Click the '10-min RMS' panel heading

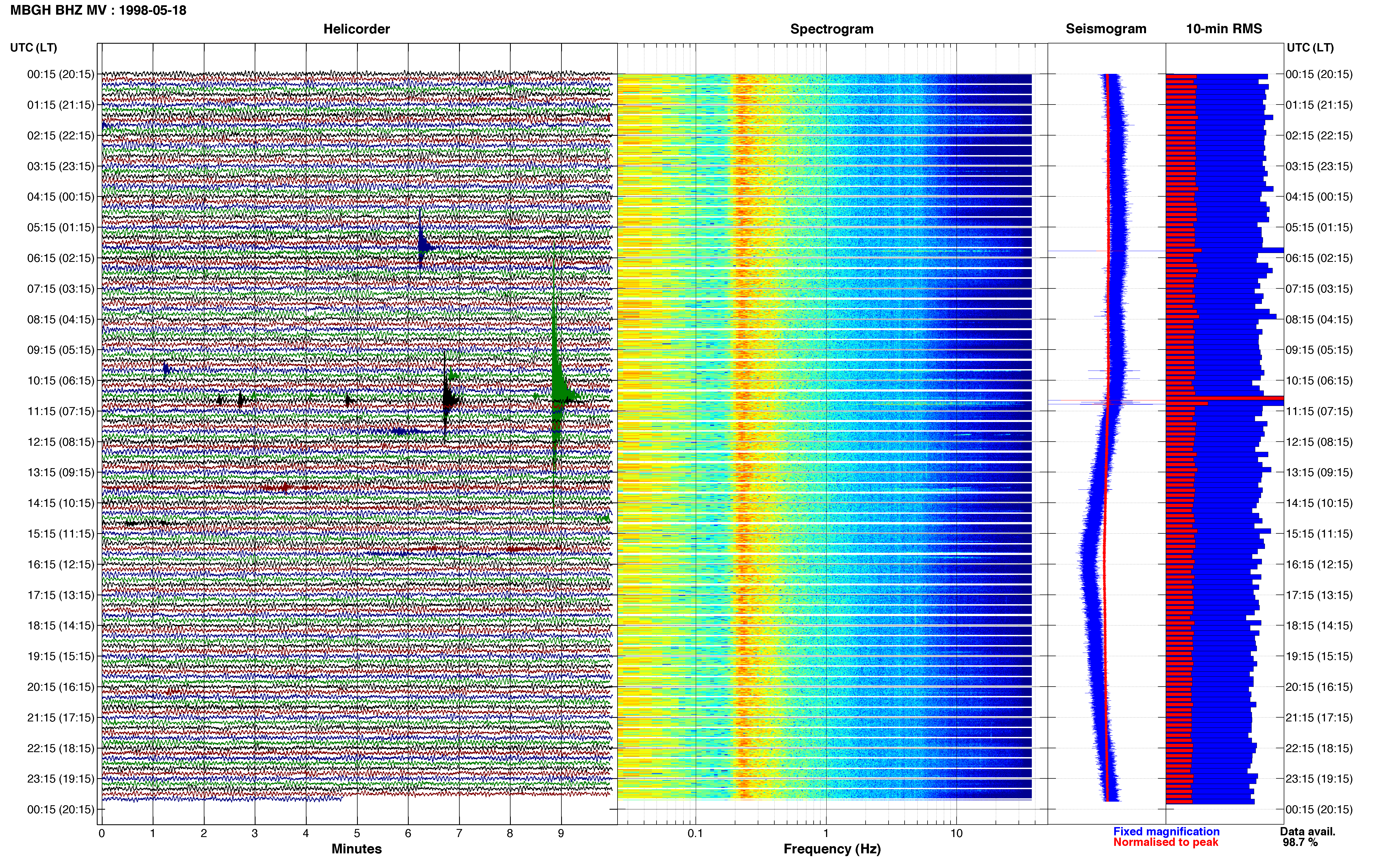pyautogui.click(x=1224, y=29)
